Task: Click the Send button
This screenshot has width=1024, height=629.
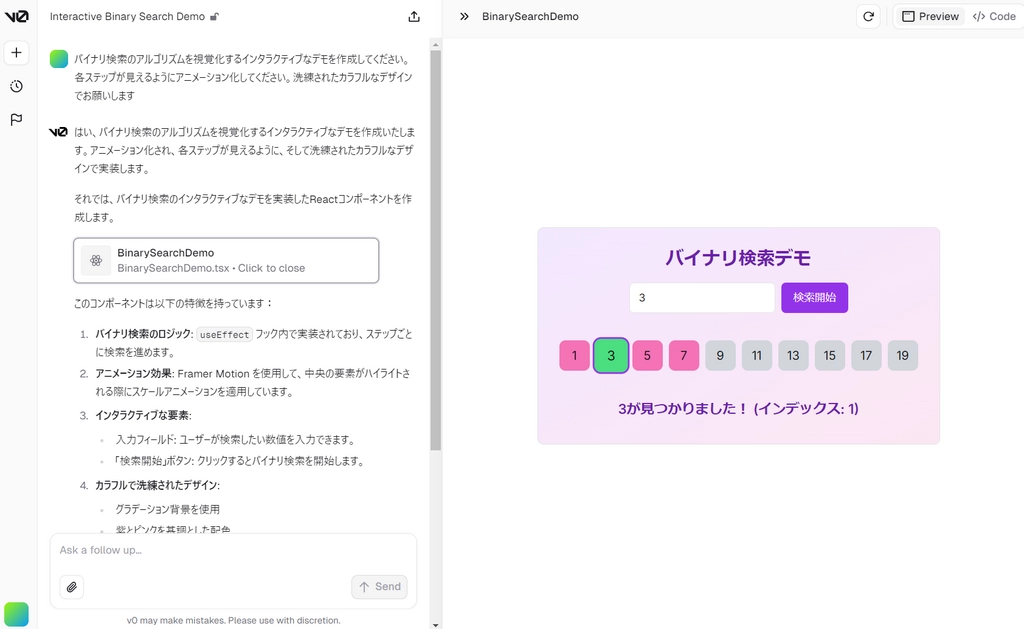Action: [379, 587]
